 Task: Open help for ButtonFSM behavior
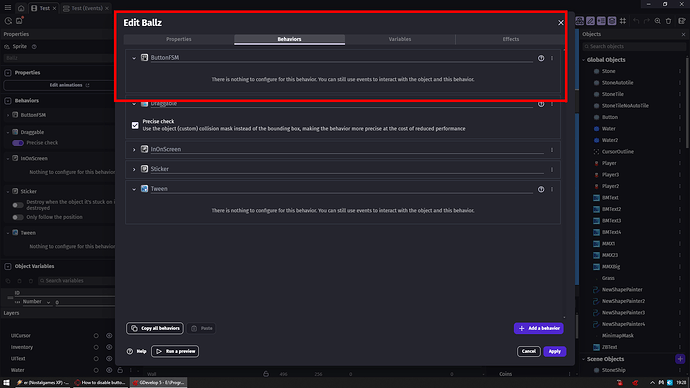pos(541,58)
